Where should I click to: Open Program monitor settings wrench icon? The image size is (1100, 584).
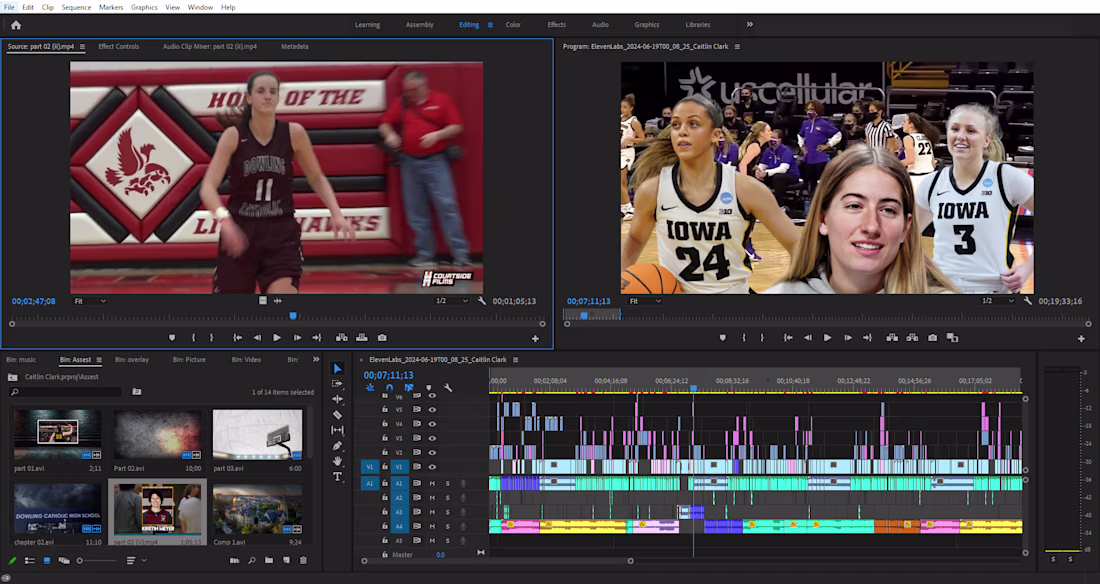click(x=1028, y=300)
